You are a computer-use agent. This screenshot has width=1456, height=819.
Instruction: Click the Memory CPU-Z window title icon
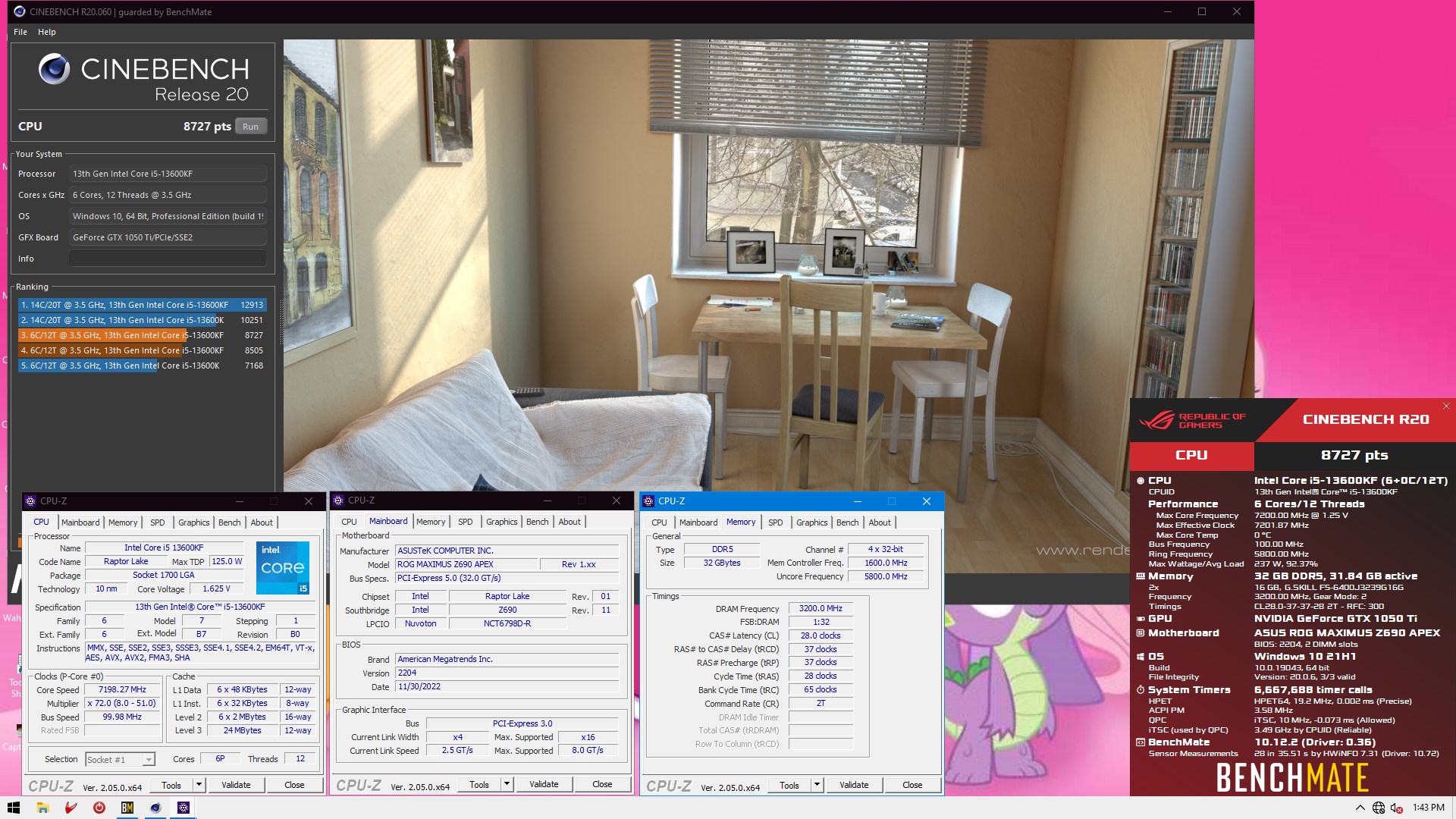pos(648,501)
